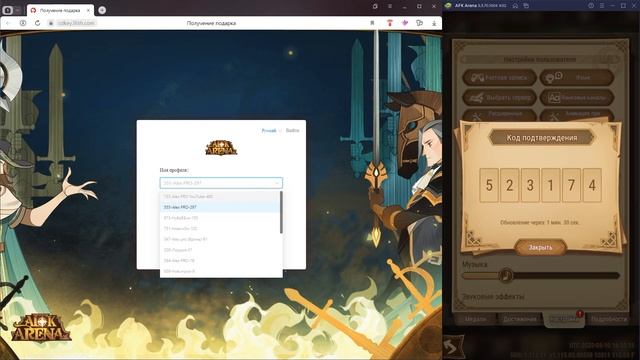Choose the first profile option starting with 193
The width and height of the screenshot is (640, 360).
click(220, 196)
